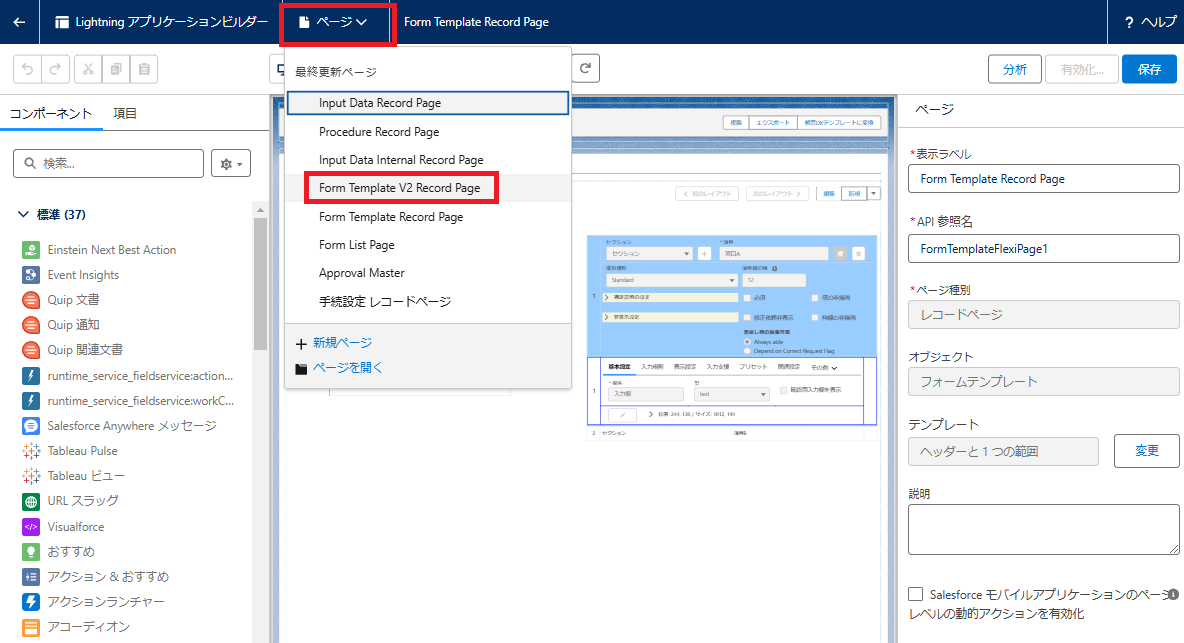The height and width of the screenshot is (643, 1184).
Task: Click the 変更 template button
Action: [1146, 451]
